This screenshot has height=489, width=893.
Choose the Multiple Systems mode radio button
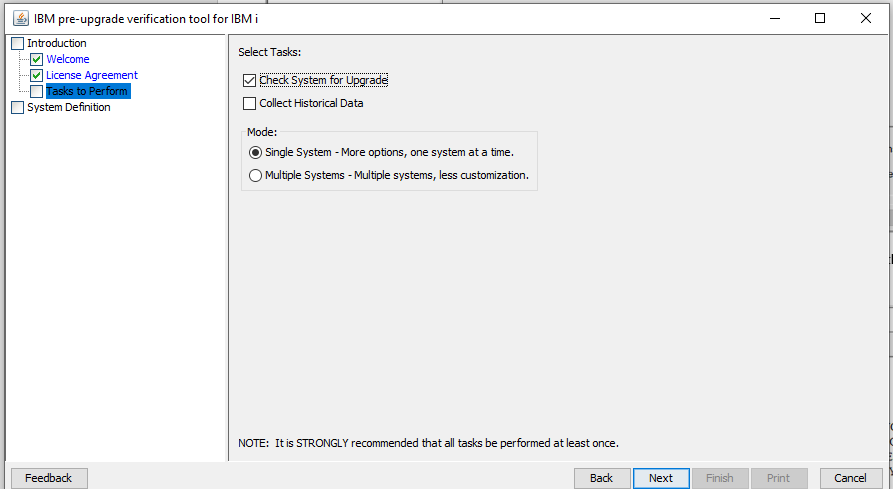[x=256, y=175]
